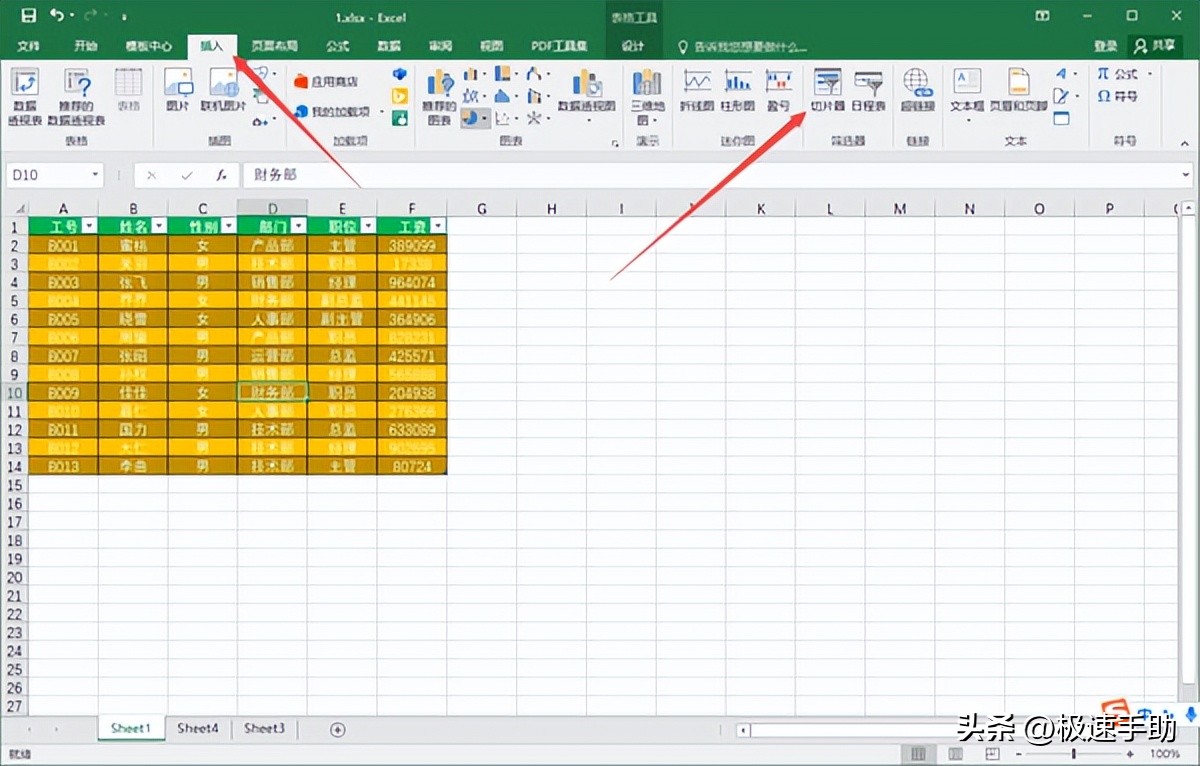Switch to Normal view in status bar
Screen dimensions: 1200x766
point(919,754)
